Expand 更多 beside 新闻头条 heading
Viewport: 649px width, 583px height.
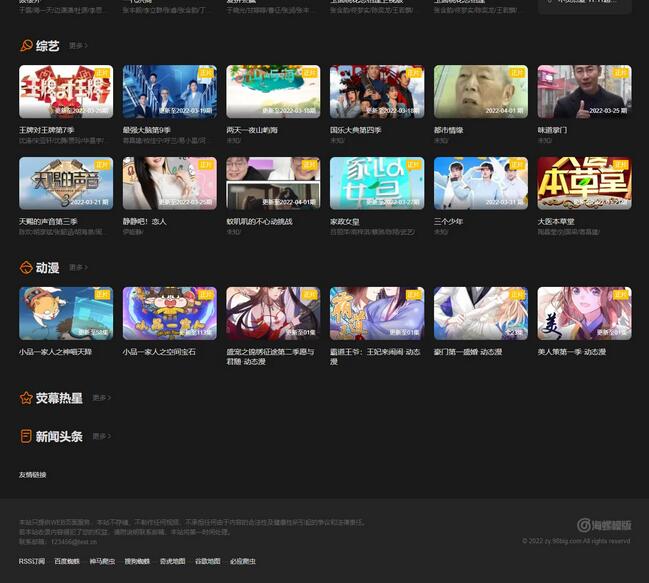[x=101, y=436]
